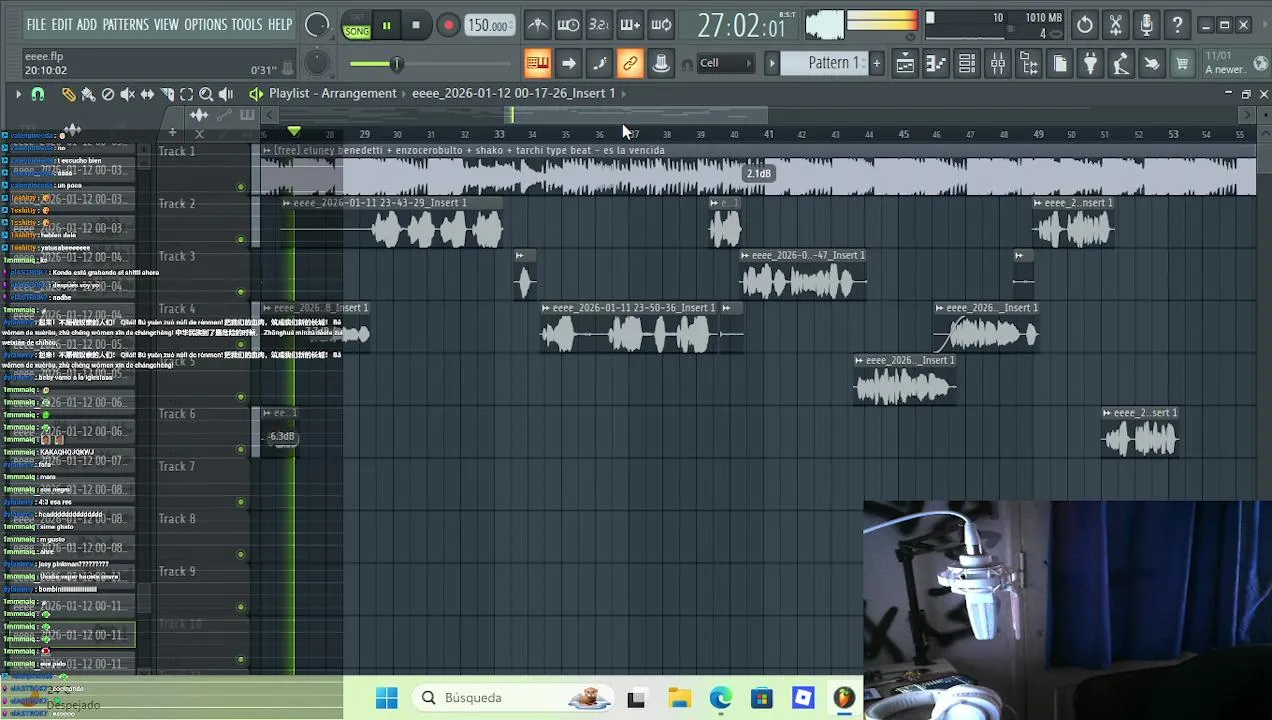Open the EDIT menu

click(x=61, y=25)
